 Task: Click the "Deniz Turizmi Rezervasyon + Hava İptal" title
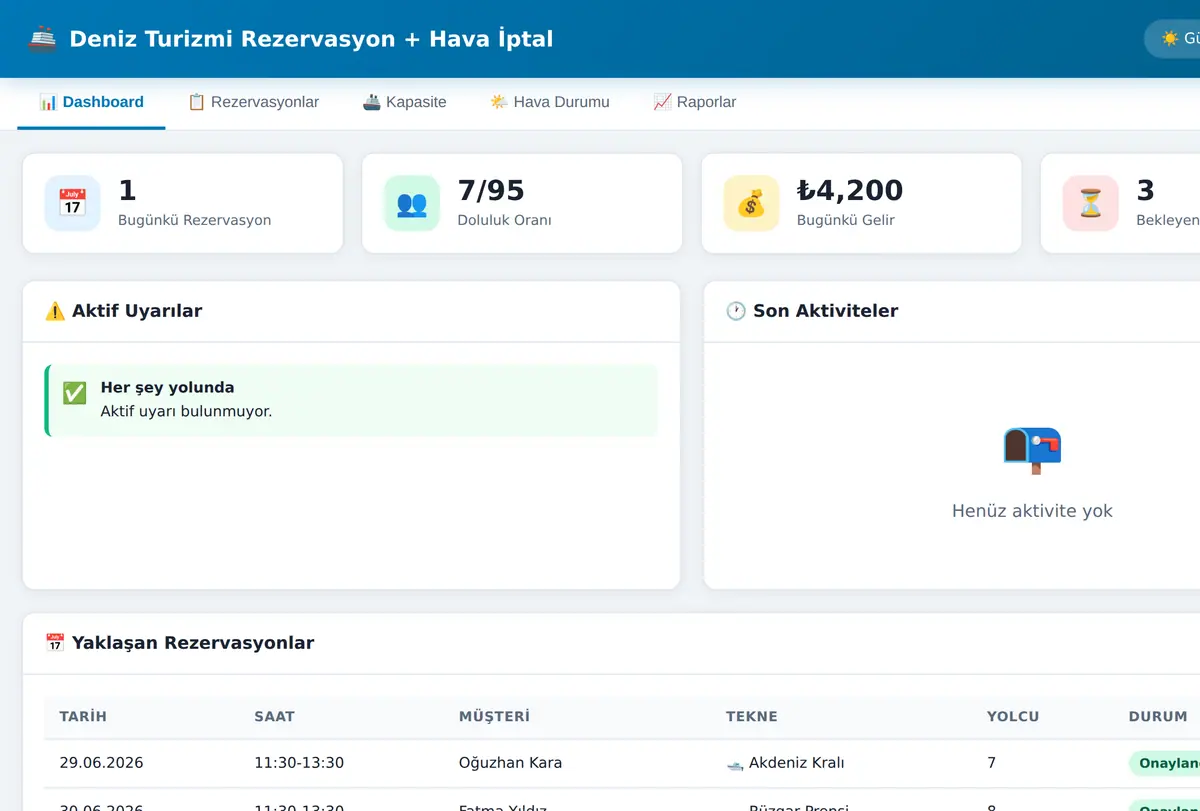[x=311, y=39]
